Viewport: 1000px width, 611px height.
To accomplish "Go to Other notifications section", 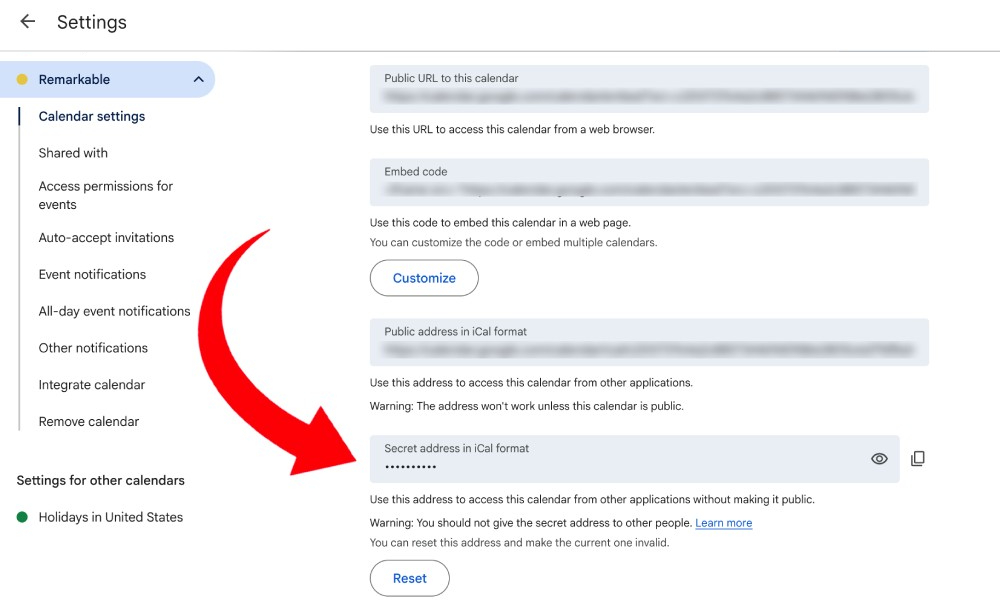I will (93, 348).
